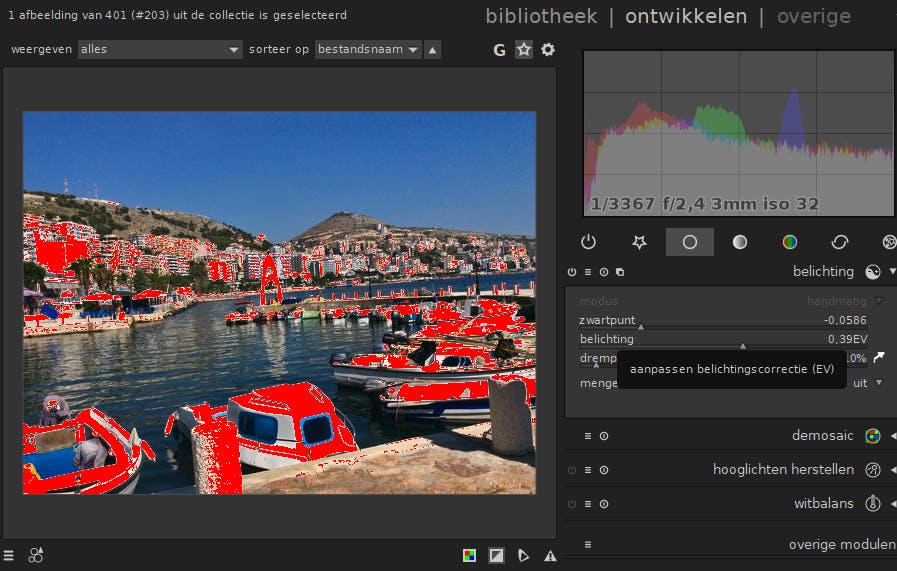Show favorite modules group (star icon)
This screenshot has width=897, height=571.
639,242
